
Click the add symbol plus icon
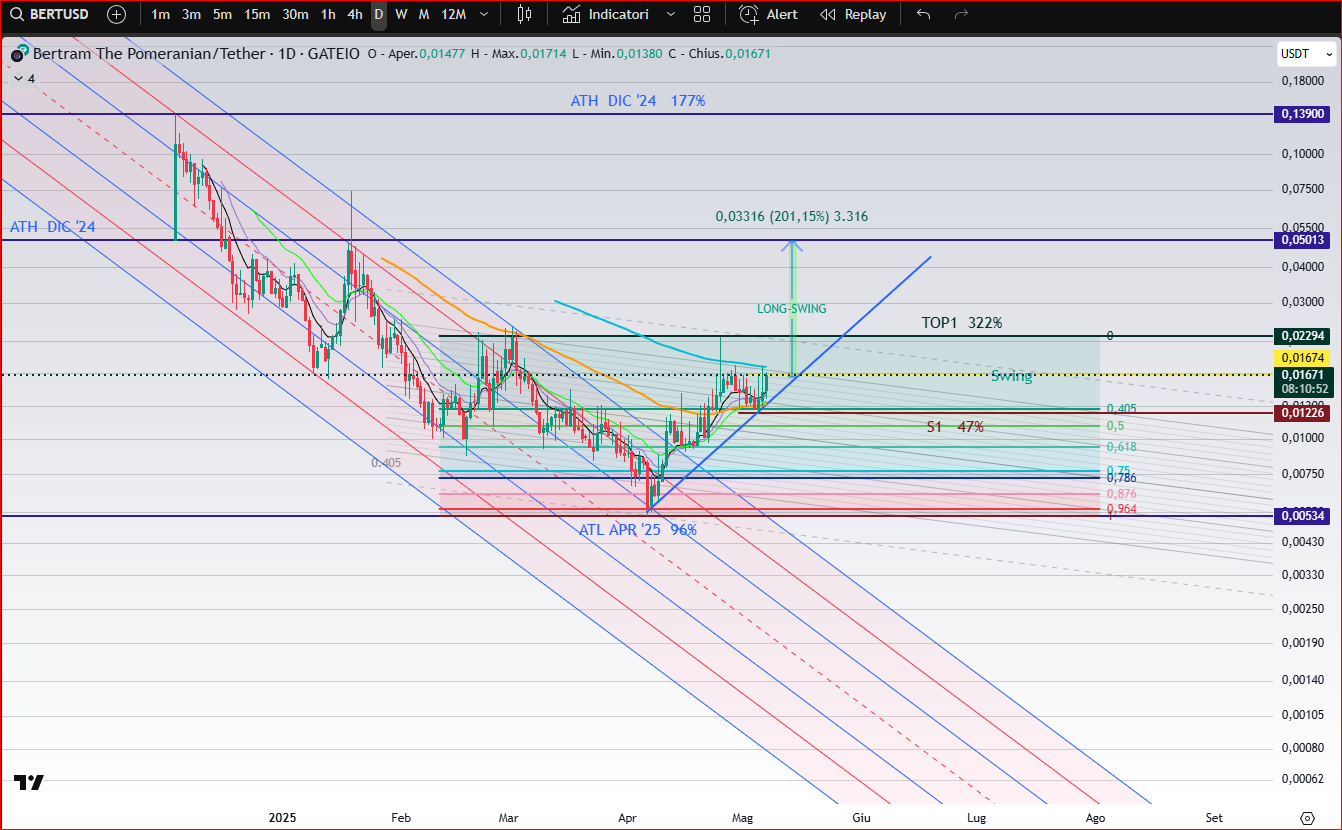pos(116,14)
